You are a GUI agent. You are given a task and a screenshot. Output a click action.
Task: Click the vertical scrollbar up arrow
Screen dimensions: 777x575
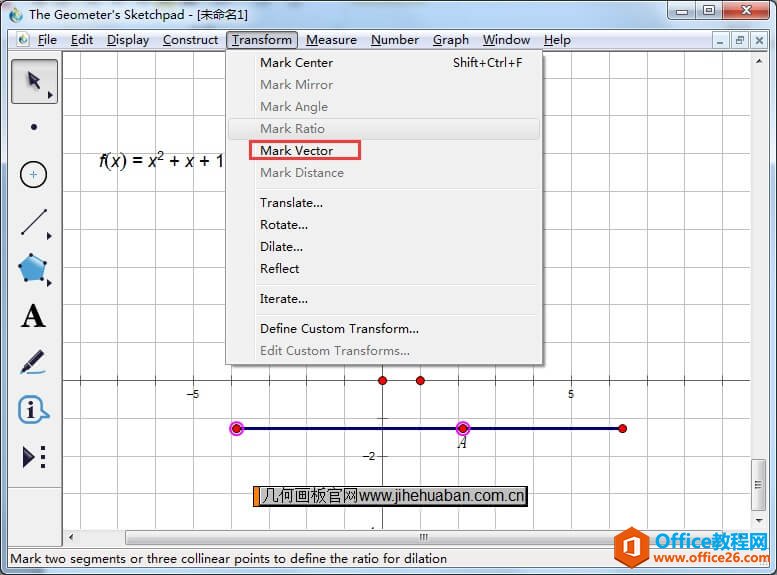(x=759, y=61)
